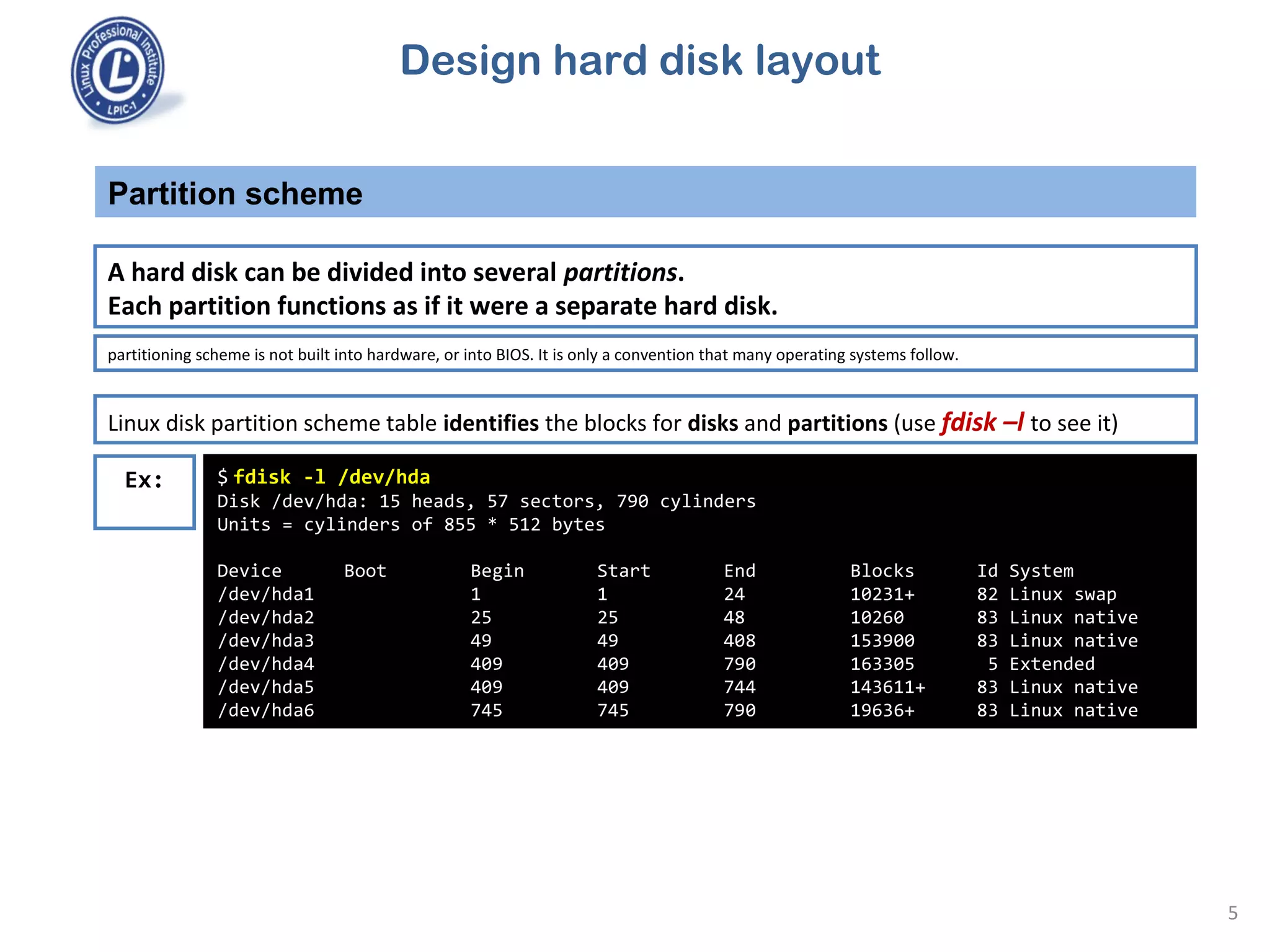Click the '5 Extended' system entry
Image resolution: width=1270 pixels, height=952 pixels.
tap(1041, 664)
